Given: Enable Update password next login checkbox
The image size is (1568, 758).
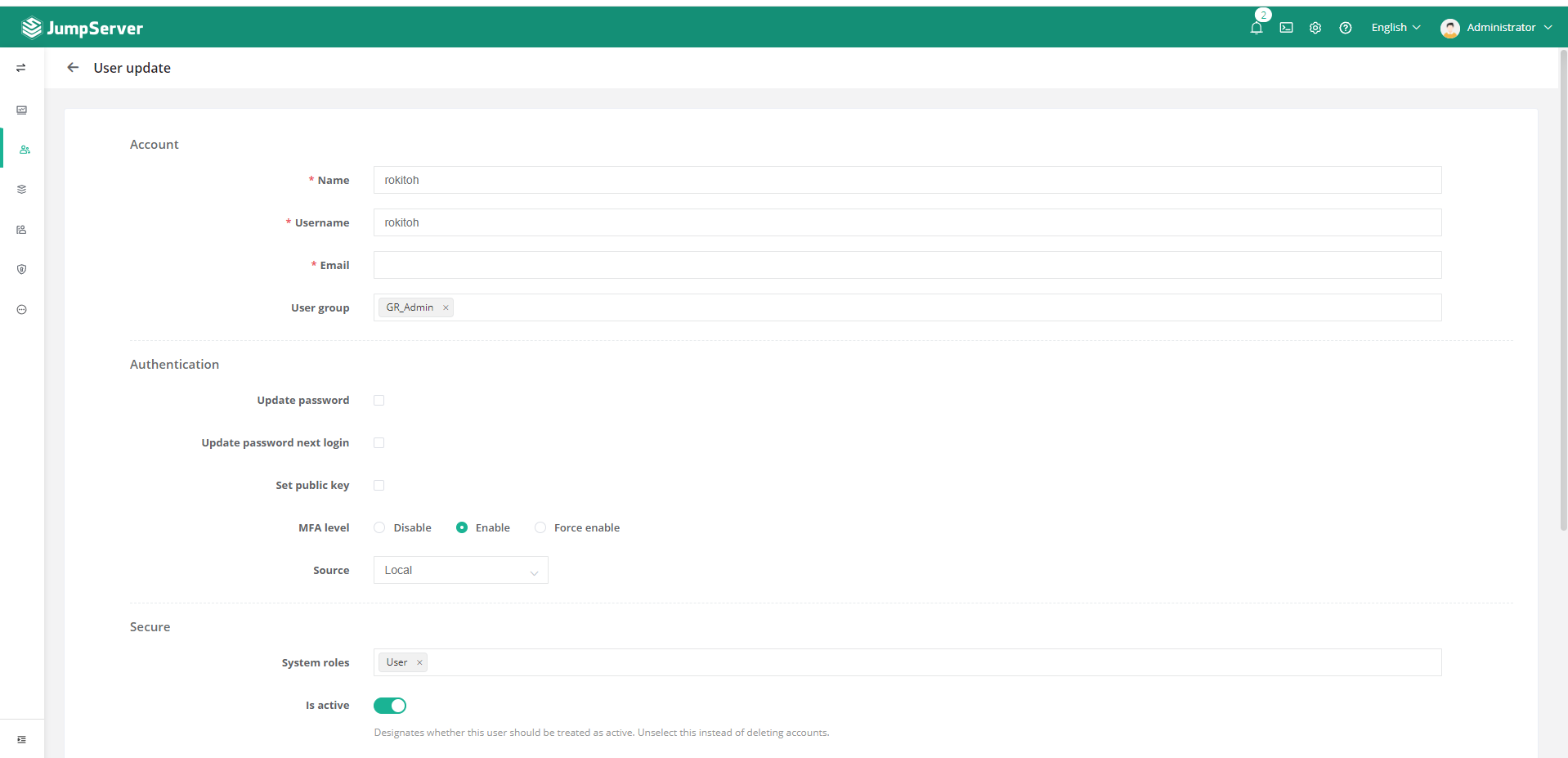Looking at the screenshot, I should tap(379, 443).
